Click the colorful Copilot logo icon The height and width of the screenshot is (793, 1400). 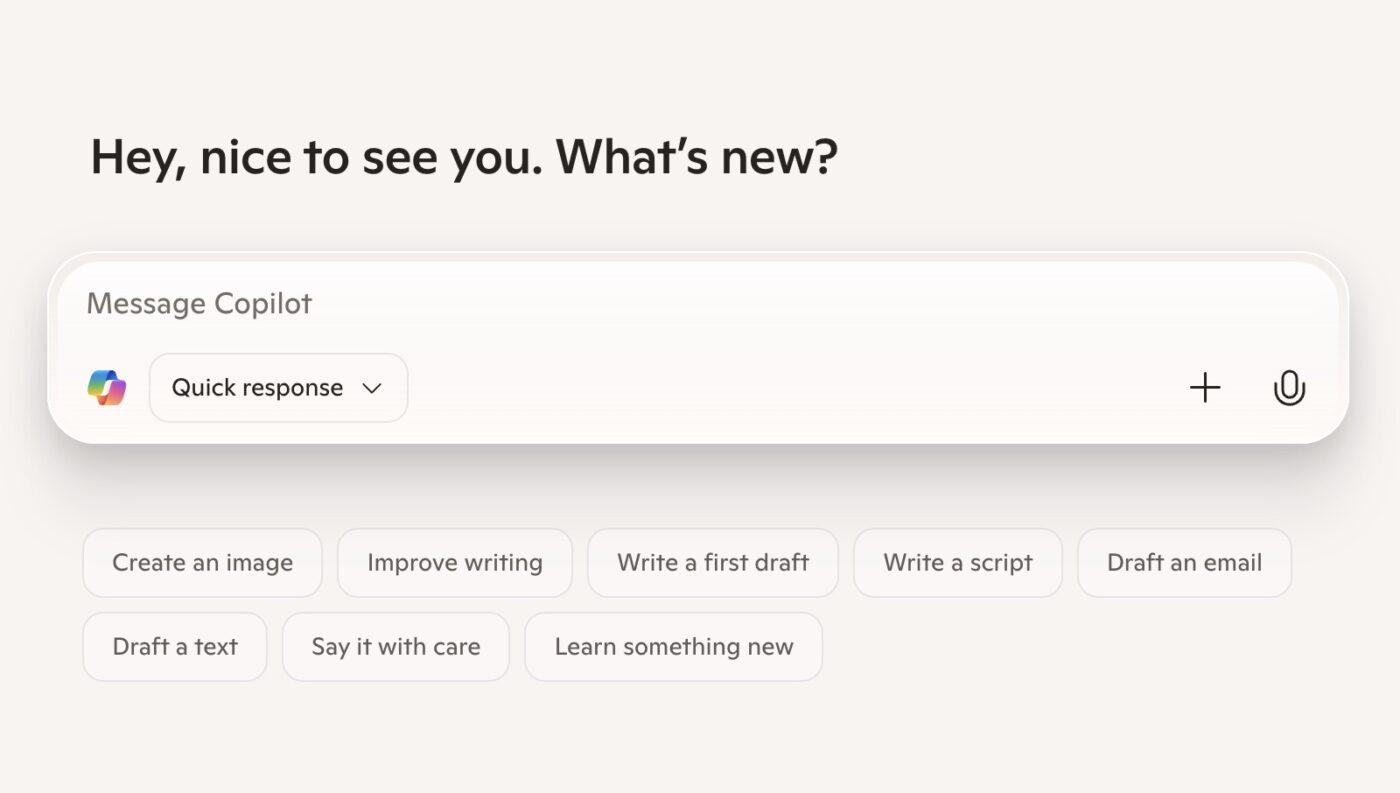[x=106, y=388]
